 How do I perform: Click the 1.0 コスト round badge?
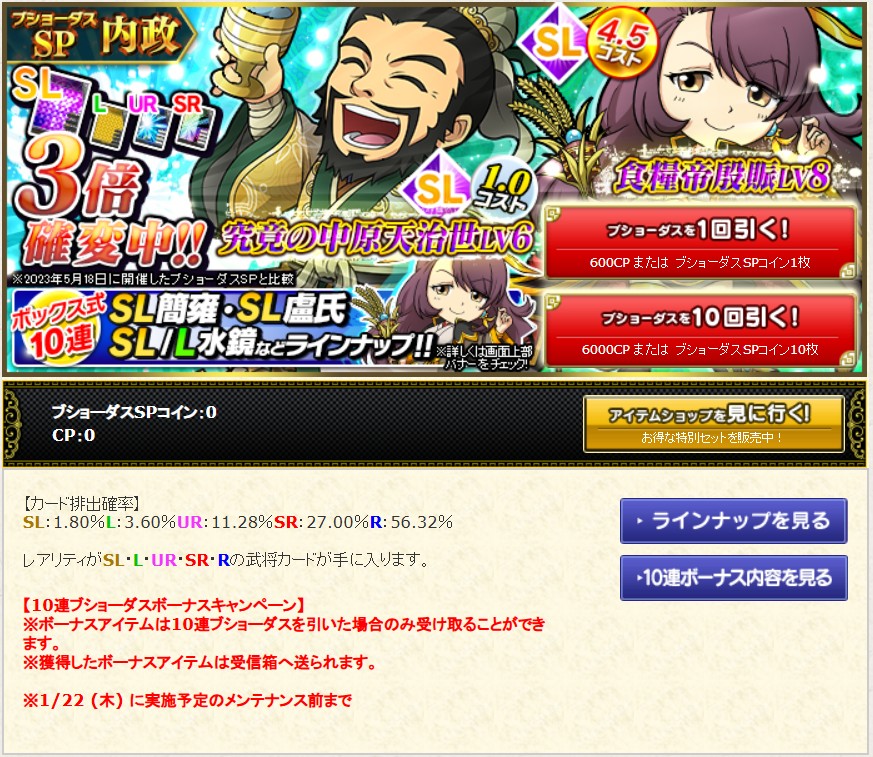(504, 189)
